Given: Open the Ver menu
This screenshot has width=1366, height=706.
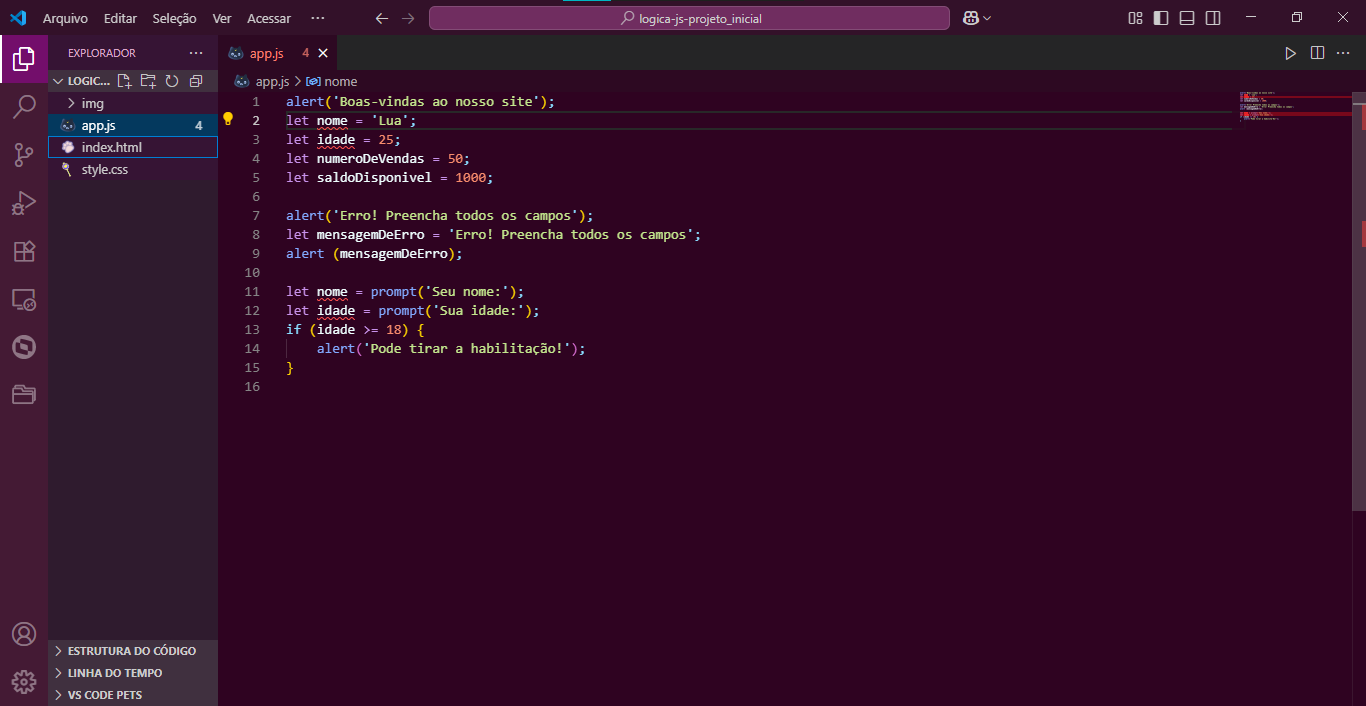Looking at the screenshot, I should pyautogui.click(x=222, y=18).
